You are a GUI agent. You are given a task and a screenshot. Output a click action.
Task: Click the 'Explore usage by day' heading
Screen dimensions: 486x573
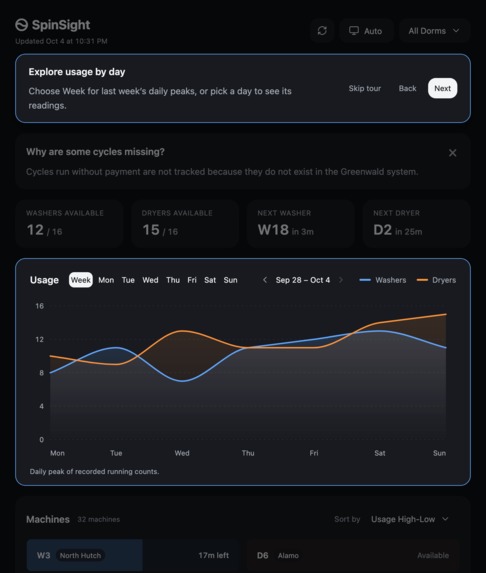point(77,72)
